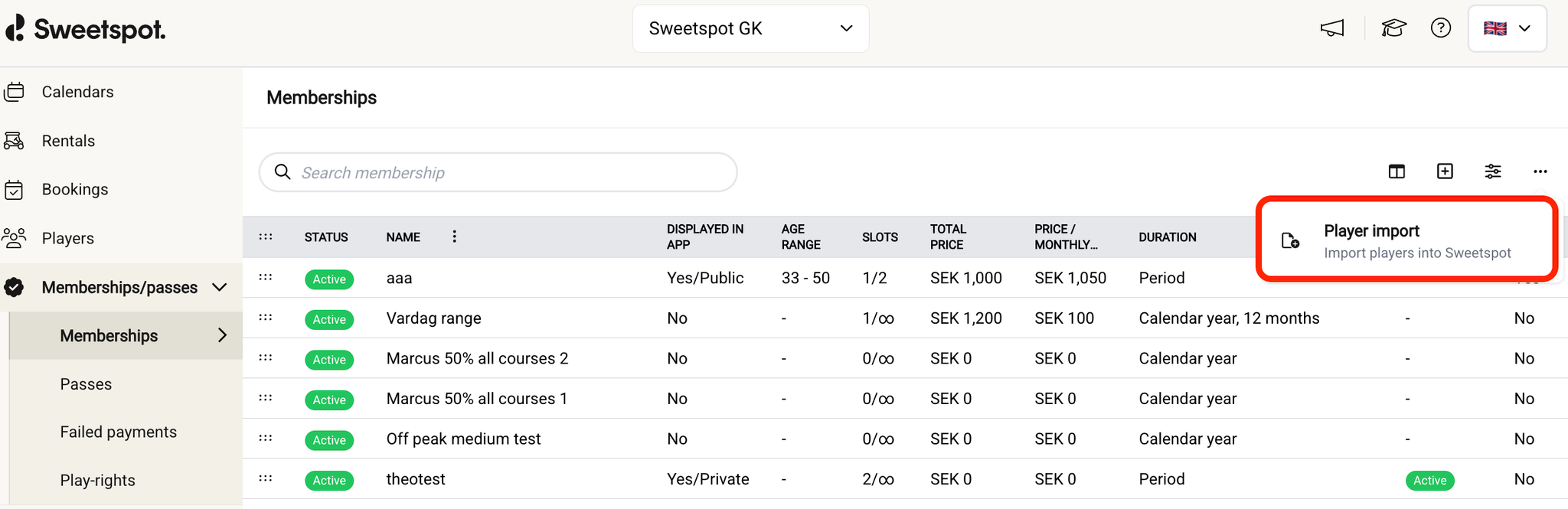The height and width of the screenshot is (509, 1568).
Task: Open the Vardag range membership
Action: tap(433, 318)
